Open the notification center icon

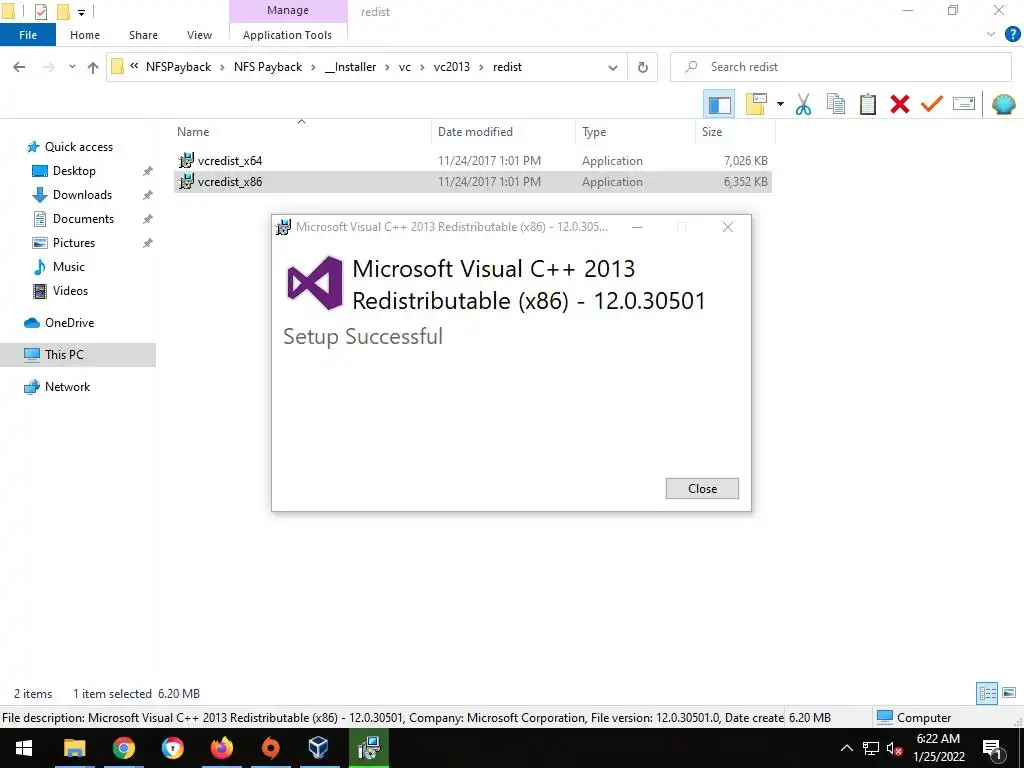pos(992,748)
